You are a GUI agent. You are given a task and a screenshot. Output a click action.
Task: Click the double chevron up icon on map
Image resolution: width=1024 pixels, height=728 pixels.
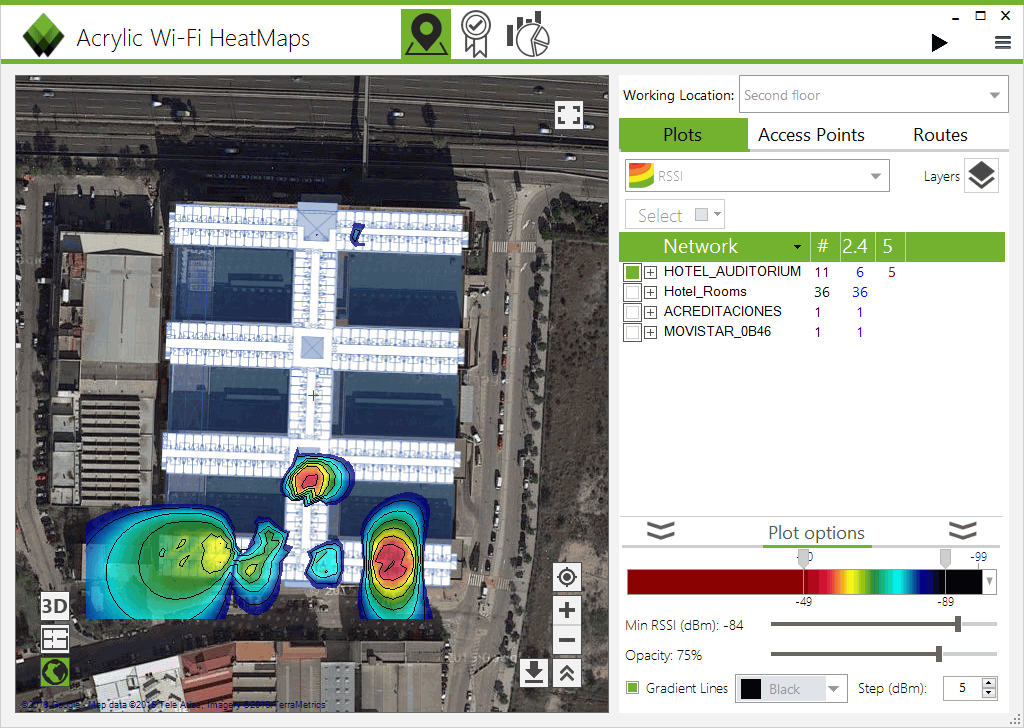567,673
